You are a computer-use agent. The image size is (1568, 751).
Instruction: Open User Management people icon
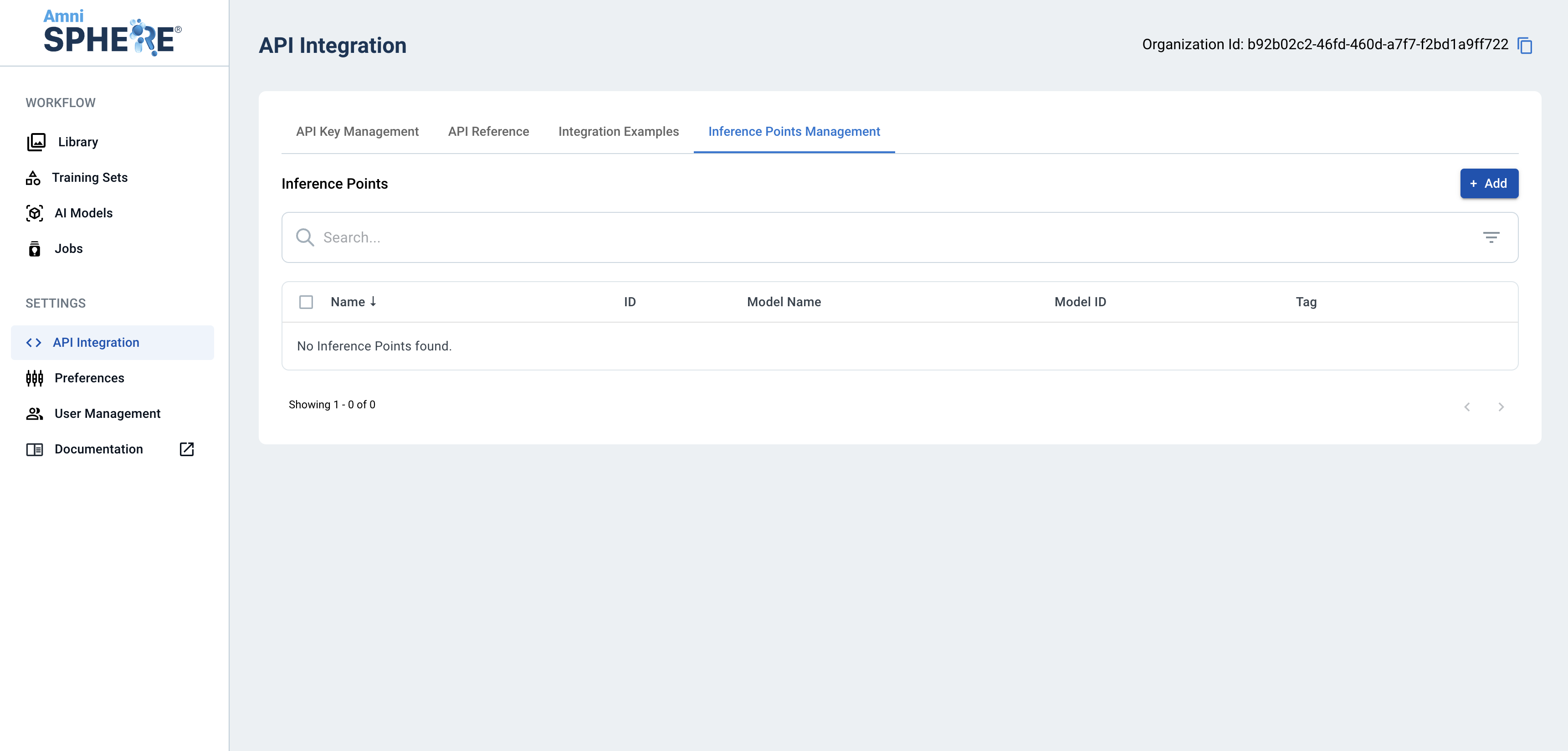(x=35, y=414)
